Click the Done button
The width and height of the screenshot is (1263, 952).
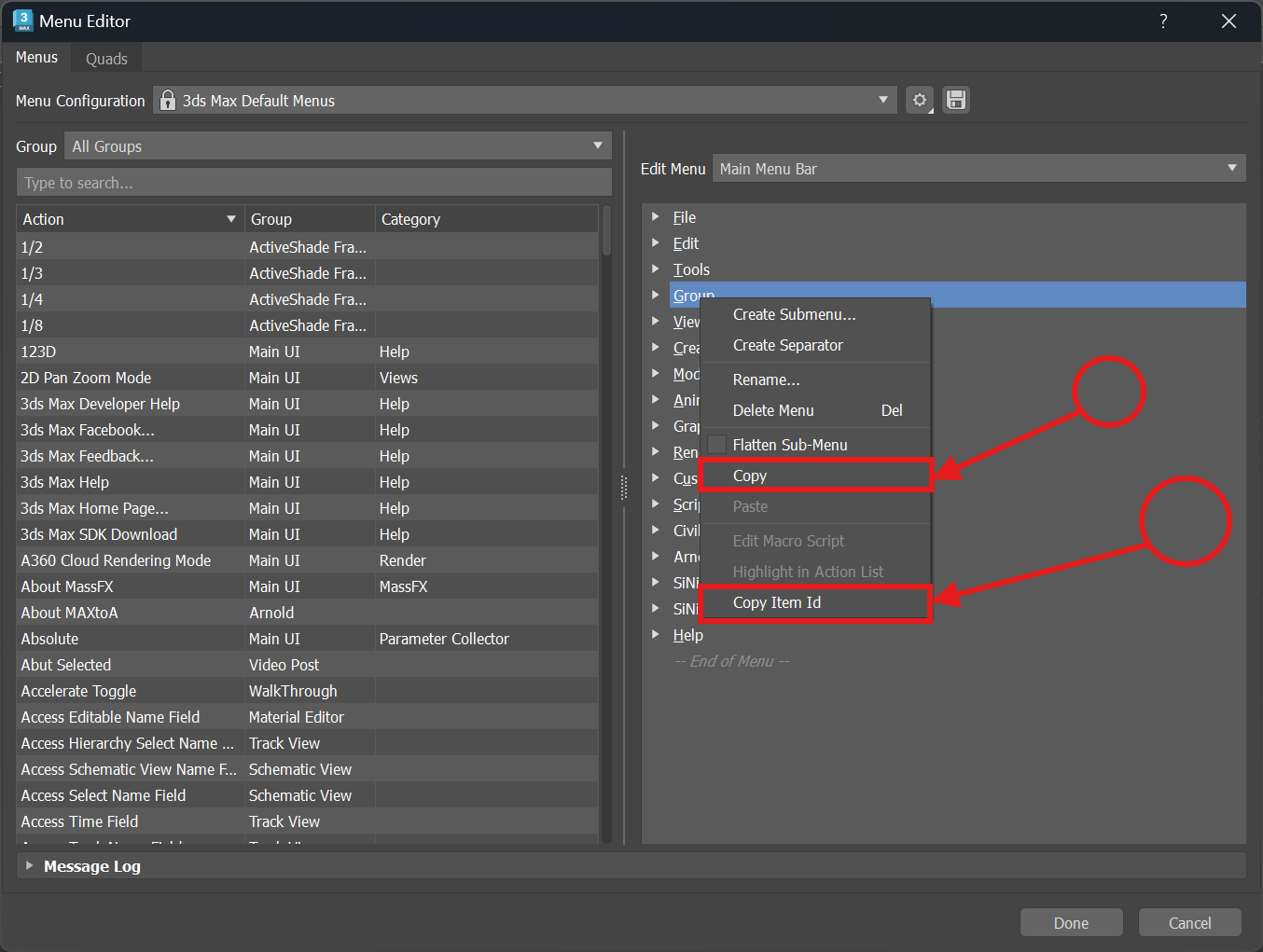pyautogui.click(x=1071, y=922)
